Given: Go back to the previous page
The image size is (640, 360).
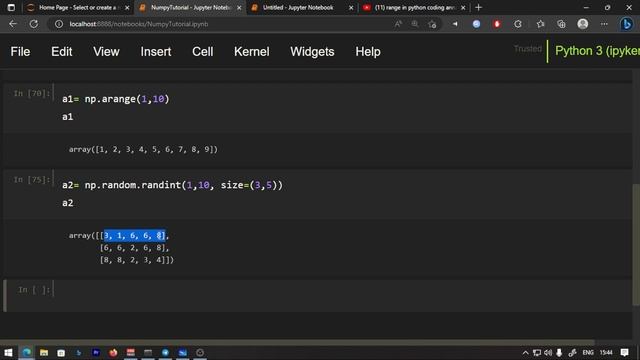Looking at the screenshot, I should coord(13,24).
